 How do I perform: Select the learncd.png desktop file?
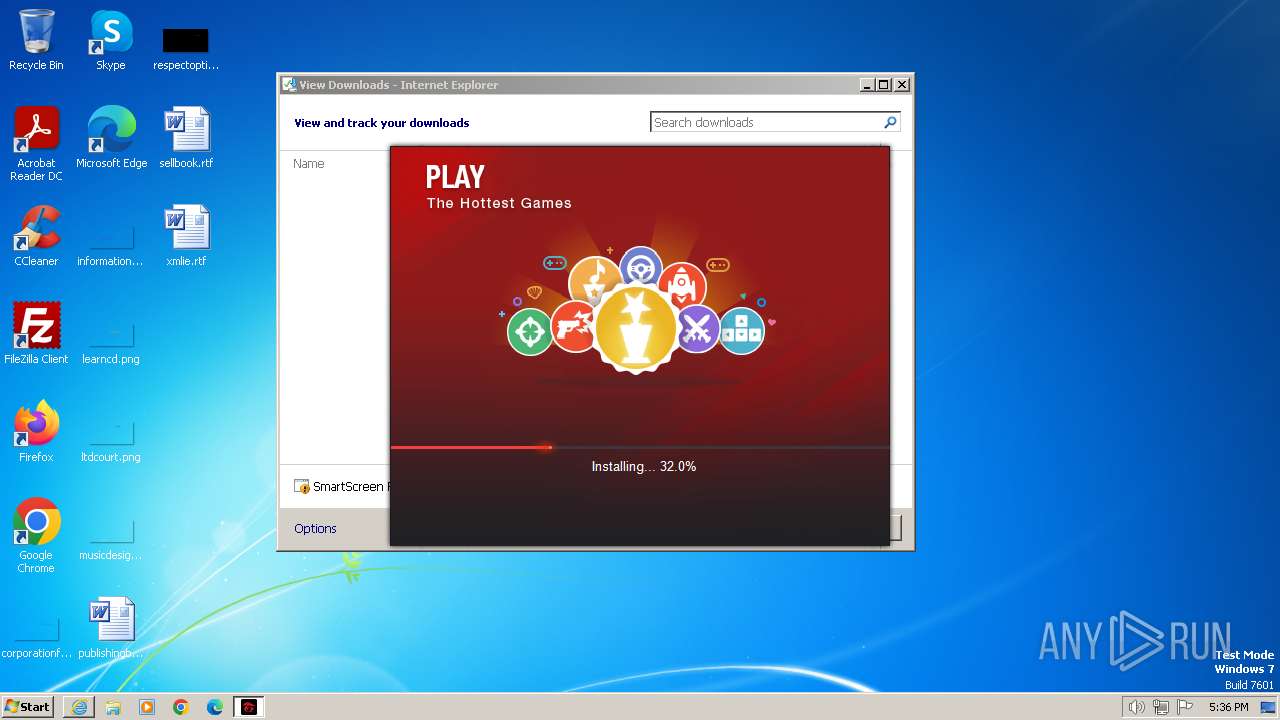111,342
